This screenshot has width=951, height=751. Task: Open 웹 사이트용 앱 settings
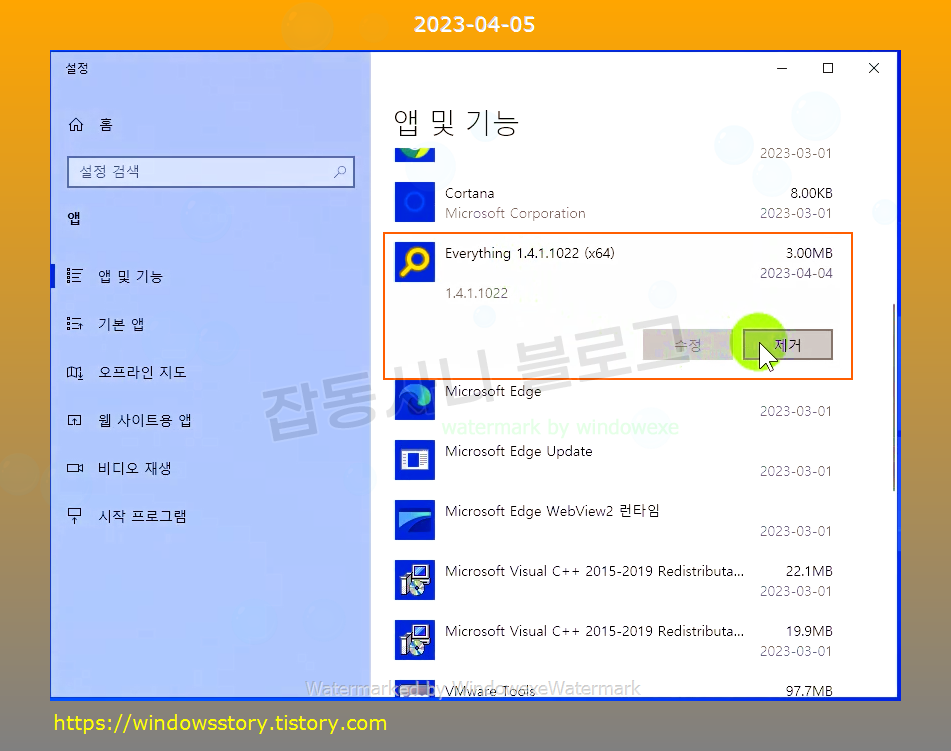(x=210, y=420)
